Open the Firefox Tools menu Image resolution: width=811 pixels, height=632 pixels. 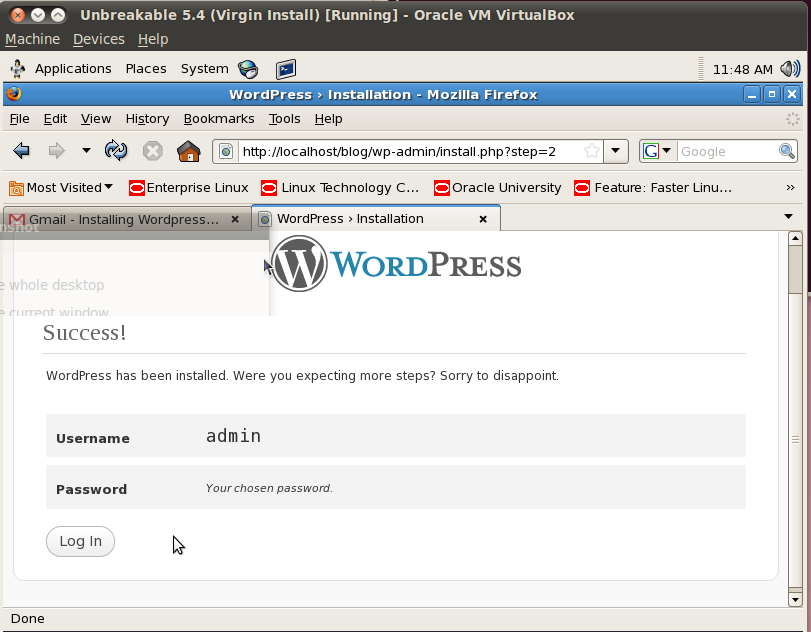(x=284, y=119)
